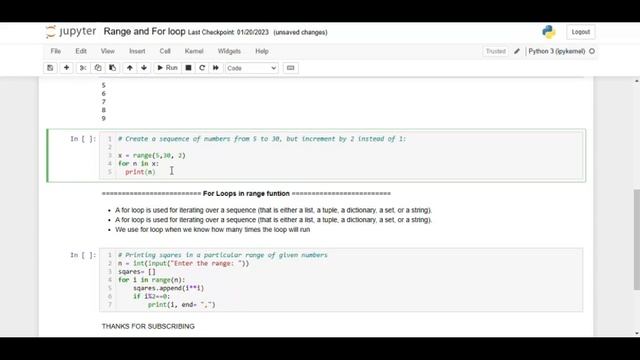Click the 'for n in x:' code line
640x360 pixels.
tap(138, 164)
